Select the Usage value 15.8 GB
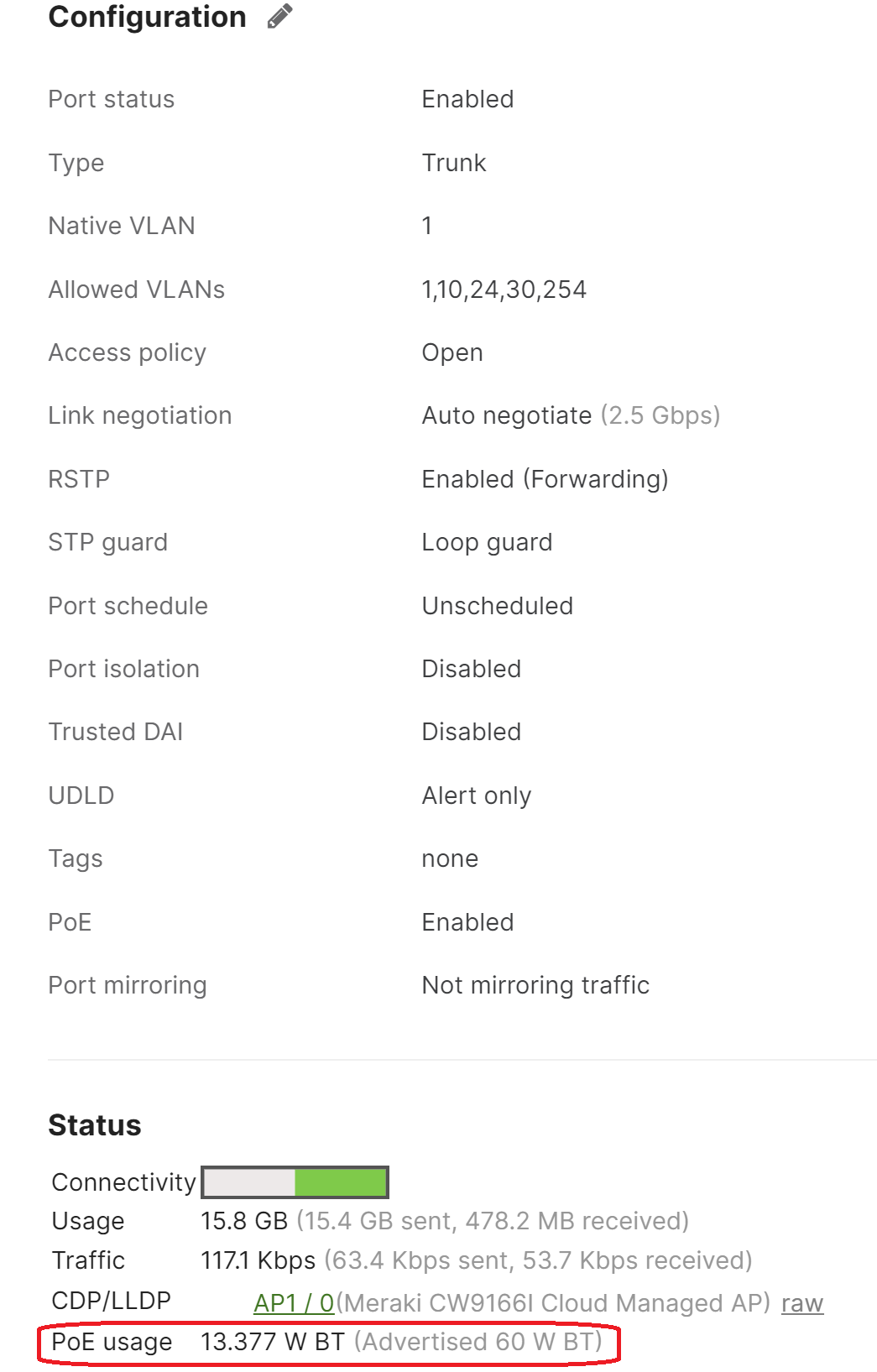This screenshot has height=1372, width=877. tap(243, 1220)
